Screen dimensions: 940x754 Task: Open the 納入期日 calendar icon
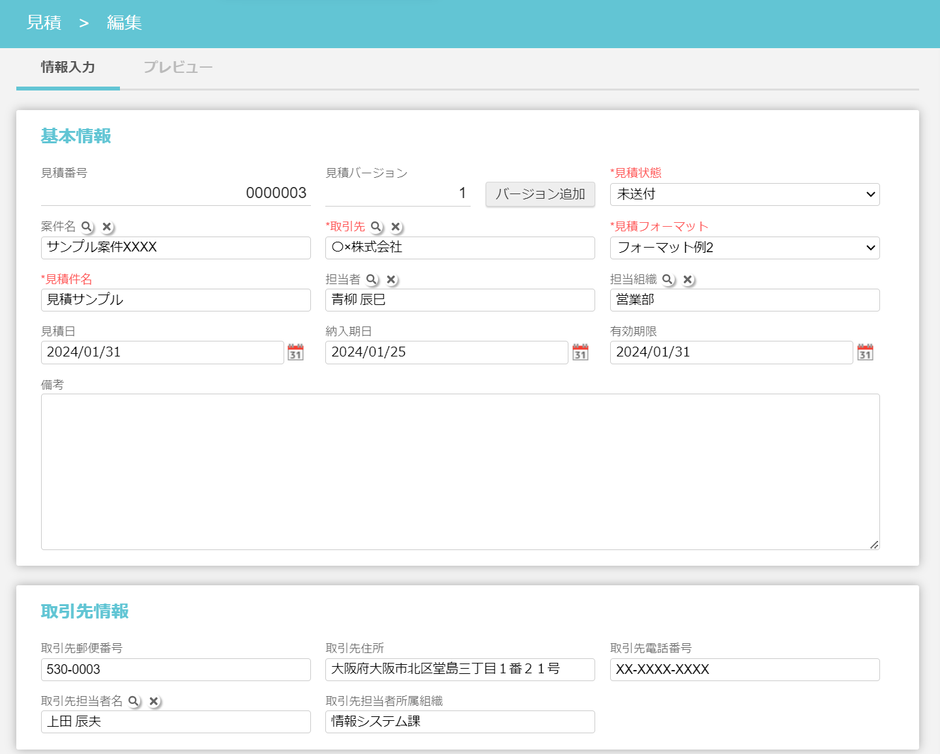(580, 352)
